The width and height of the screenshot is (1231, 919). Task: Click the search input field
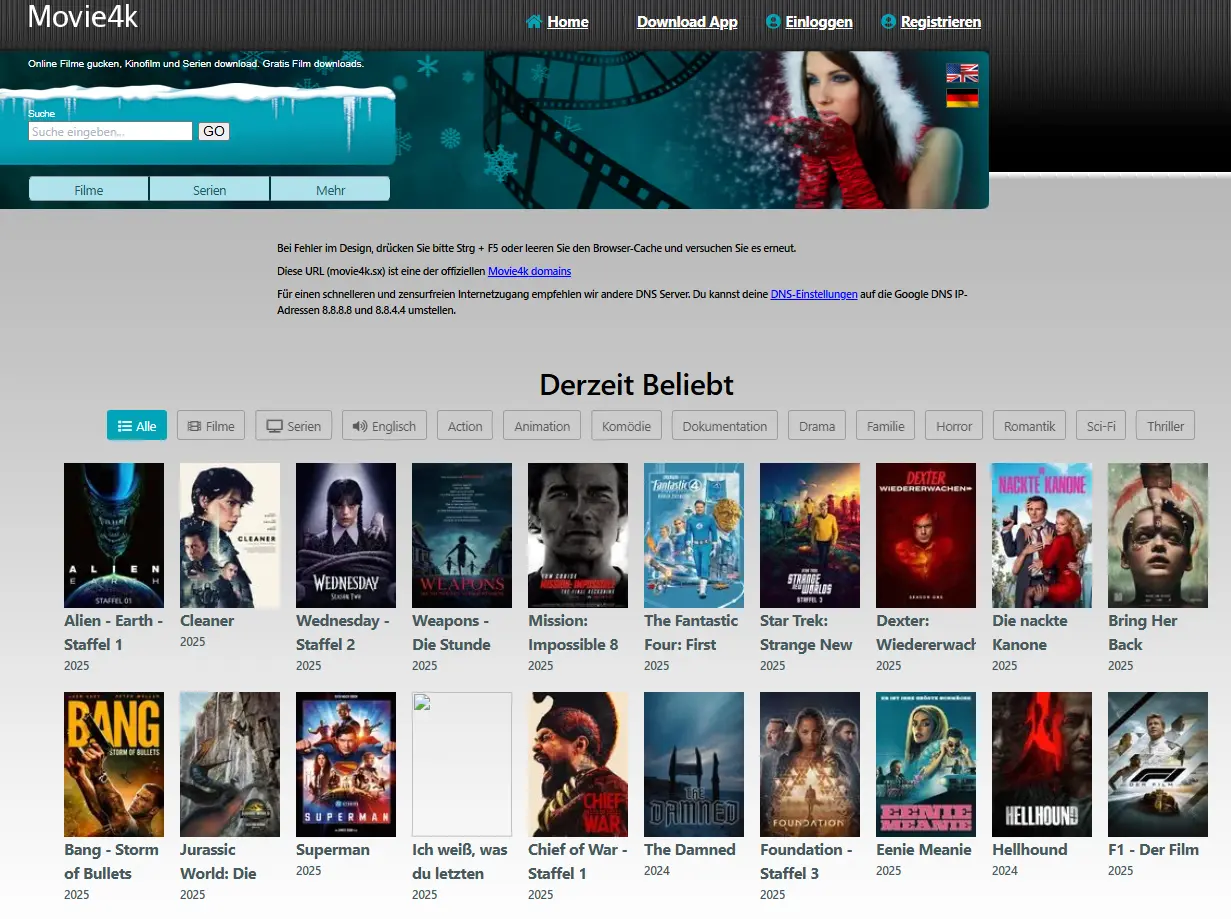point(110,131)
